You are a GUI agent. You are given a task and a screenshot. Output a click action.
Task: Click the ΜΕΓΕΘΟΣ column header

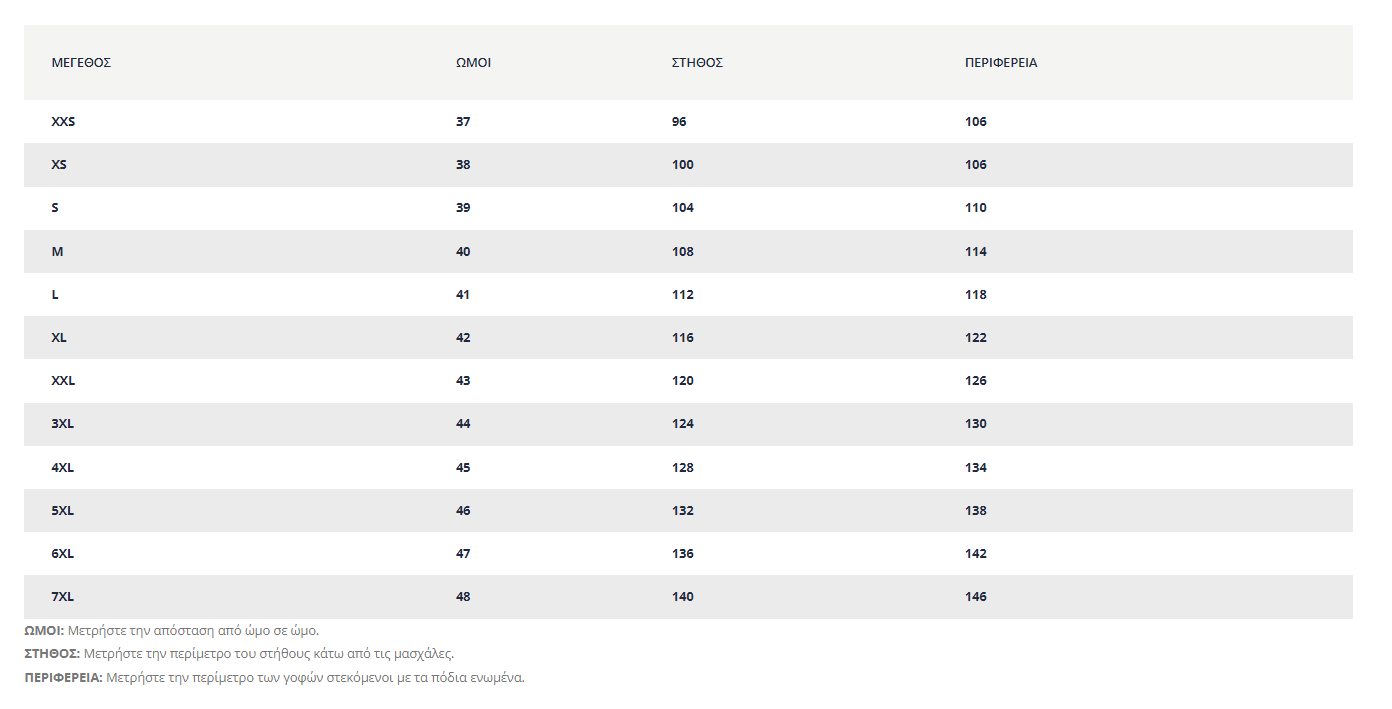(81, 62)
